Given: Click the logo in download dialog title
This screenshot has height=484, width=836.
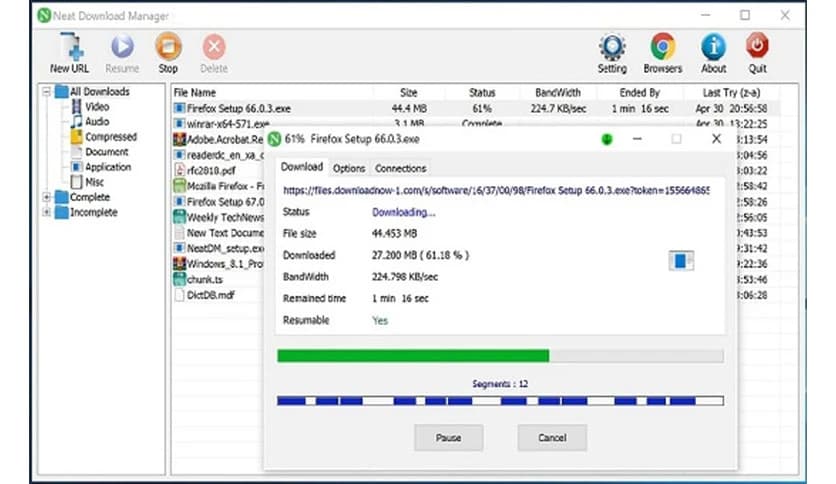Looking at the screenshot, I should pyautogui.click(x=274, y=139).
